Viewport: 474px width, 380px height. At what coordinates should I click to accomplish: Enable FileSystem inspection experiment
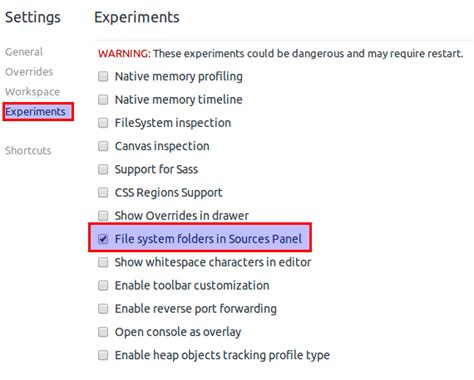(103, 123)
